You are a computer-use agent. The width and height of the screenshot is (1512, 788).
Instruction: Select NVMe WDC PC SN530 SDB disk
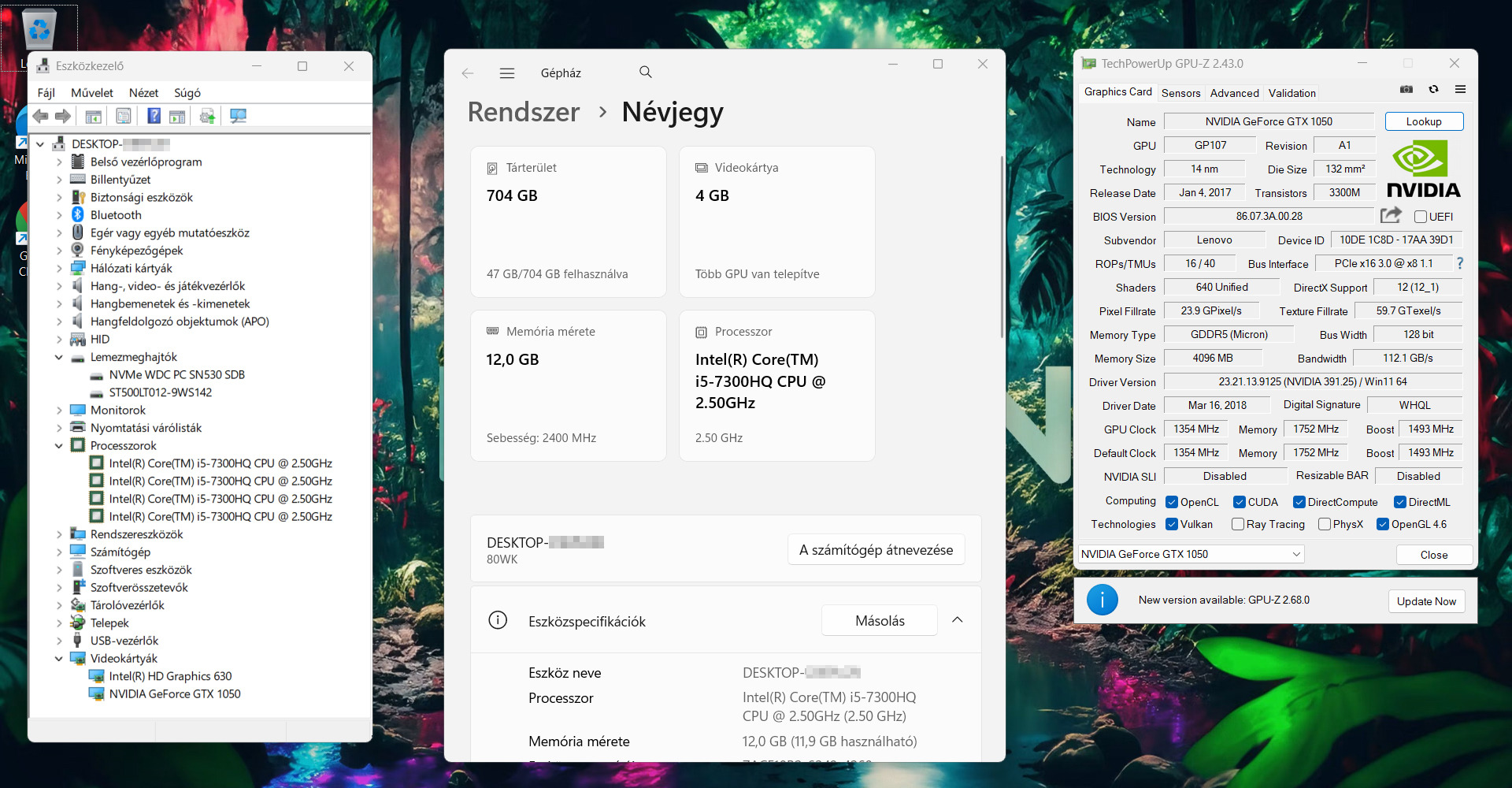pos(177,375)
